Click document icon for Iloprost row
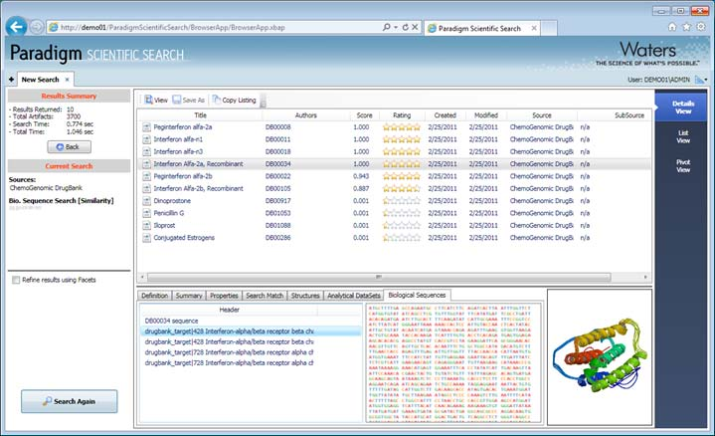 [146, 226]
